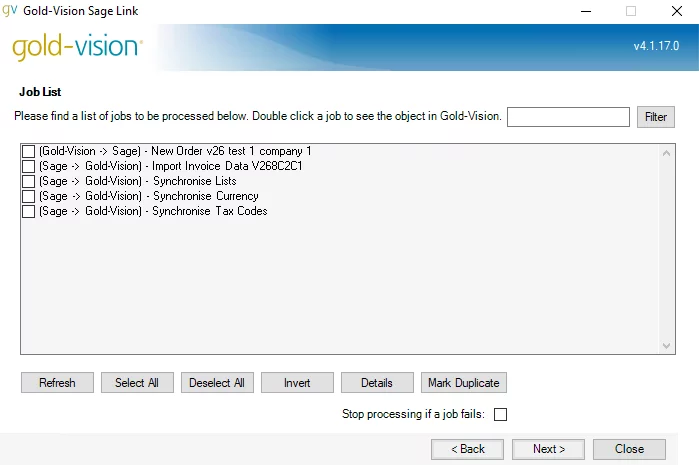Click Deselect All button
699x465 pixels.
point(217,383)
